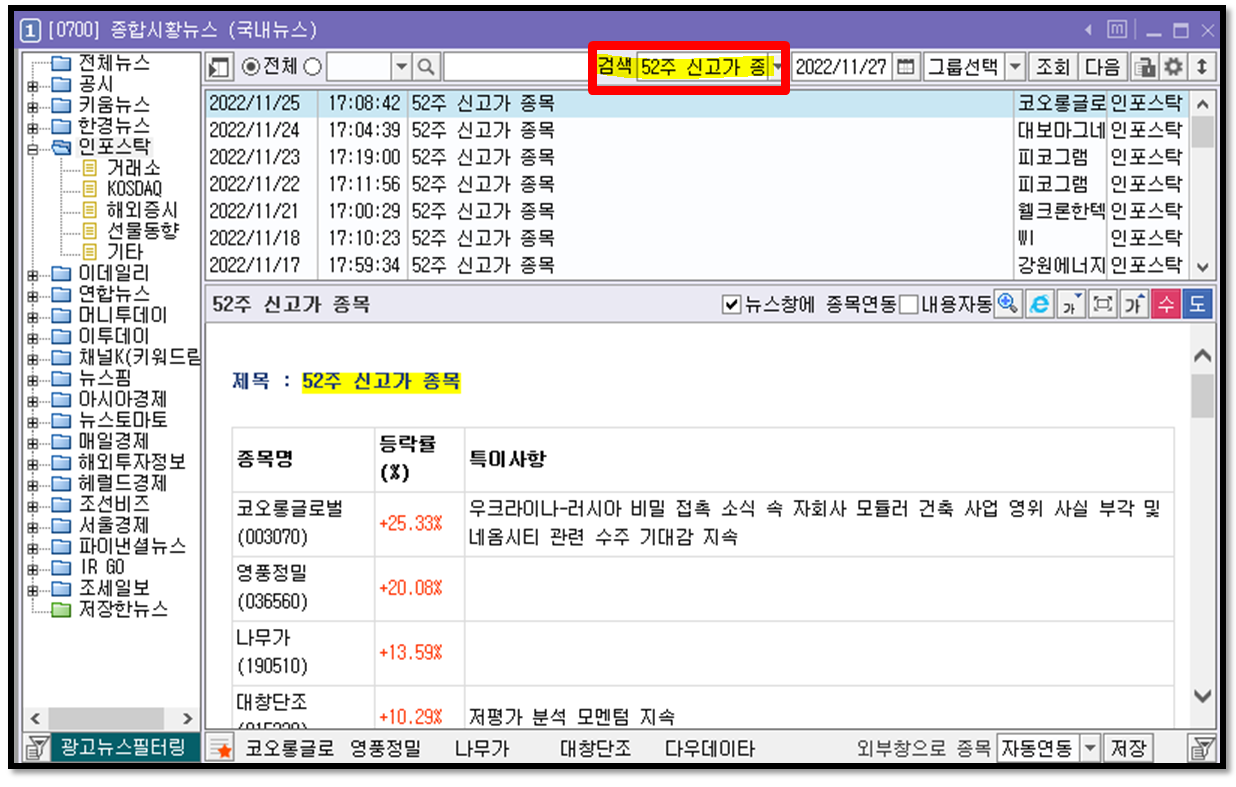Screen dimensions: 1236x787
Task: Click the starred list icon on the bottom bar
Action: tap(221, 749)
